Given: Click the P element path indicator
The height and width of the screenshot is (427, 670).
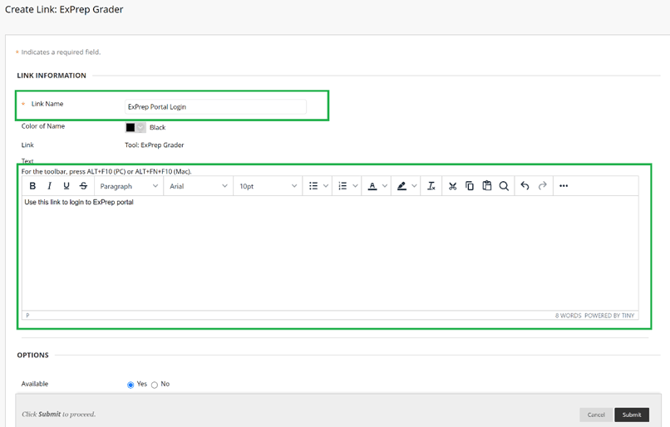Looking at the screenshot, I should [27, 315].
